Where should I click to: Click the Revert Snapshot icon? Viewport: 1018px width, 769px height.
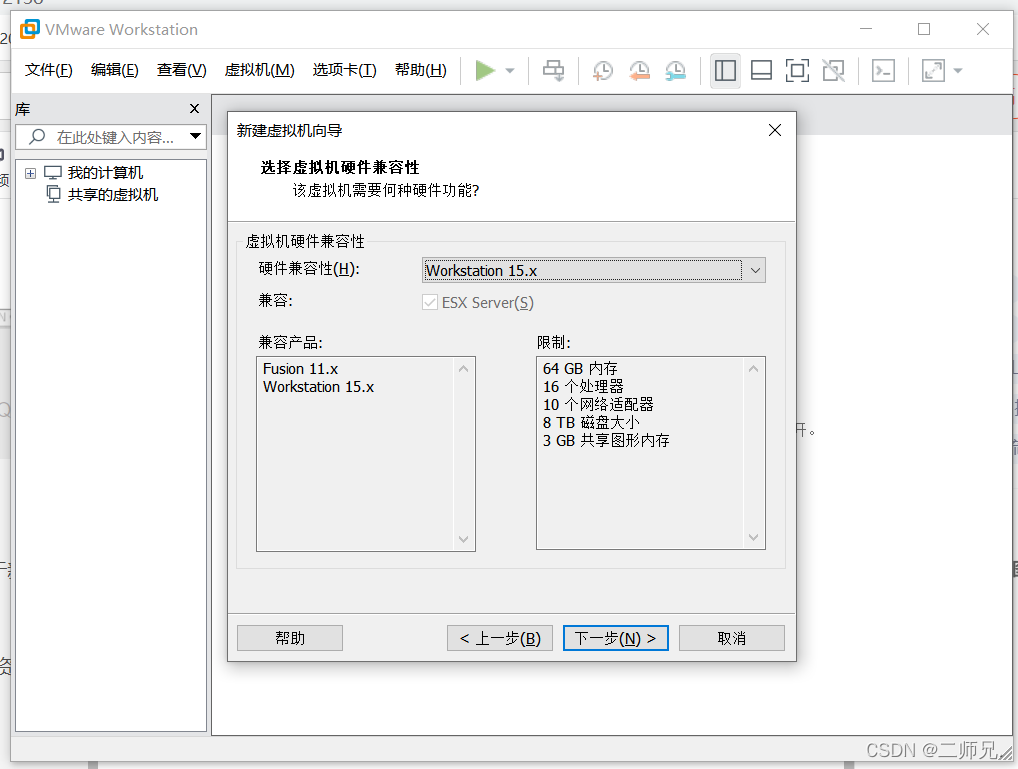640,70
